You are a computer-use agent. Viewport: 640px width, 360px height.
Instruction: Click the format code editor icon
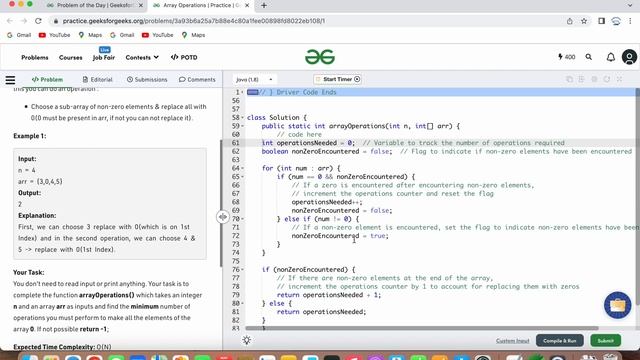[582, 79]
